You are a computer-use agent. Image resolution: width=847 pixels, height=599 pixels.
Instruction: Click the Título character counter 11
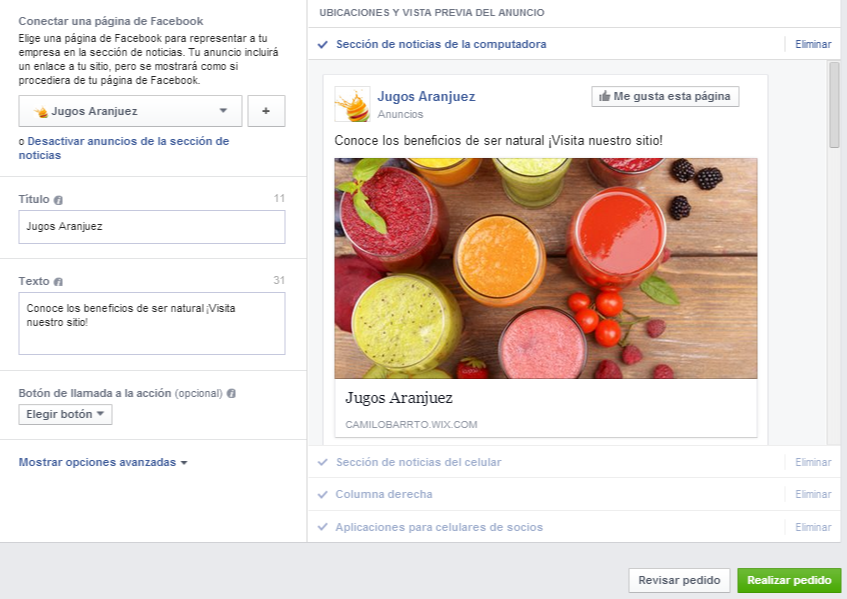point(279,198)
